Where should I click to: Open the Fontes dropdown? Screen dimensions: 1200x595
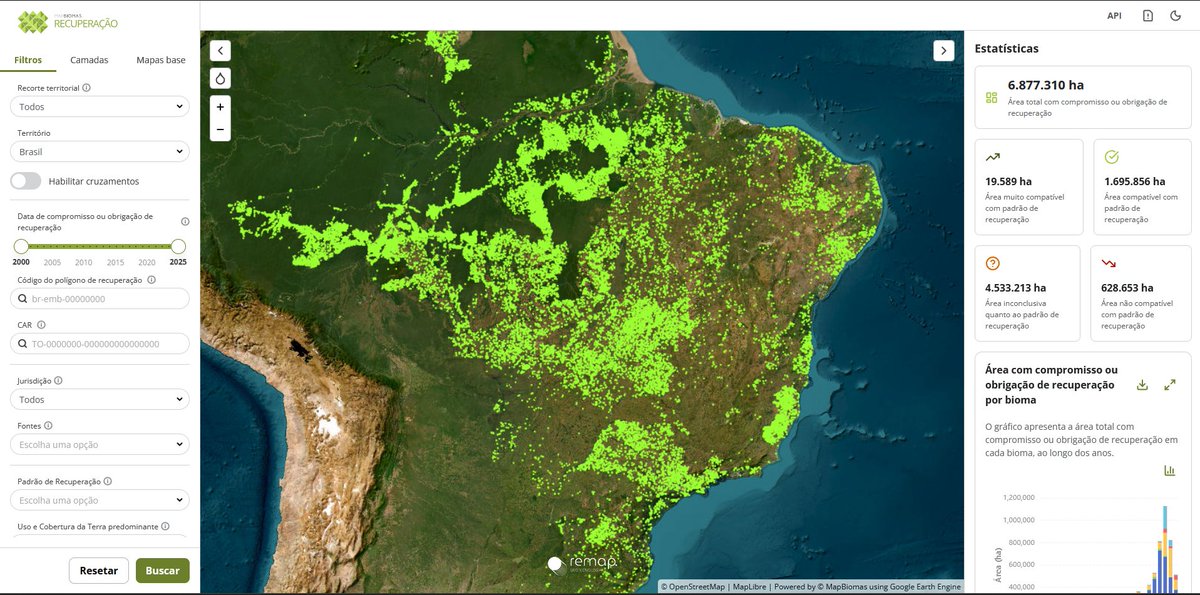[x=100, y=444]
